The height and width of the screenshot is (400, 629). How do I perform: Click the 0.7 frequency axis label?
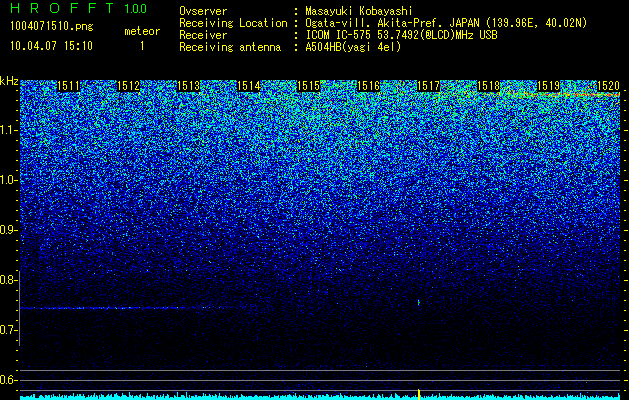tap(7, 330)
